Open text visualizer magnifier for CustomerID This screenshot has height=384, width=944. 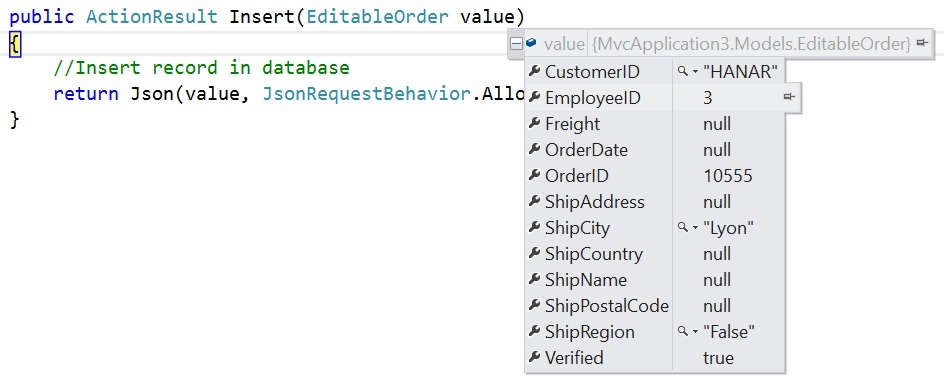(x=682, y=71)
